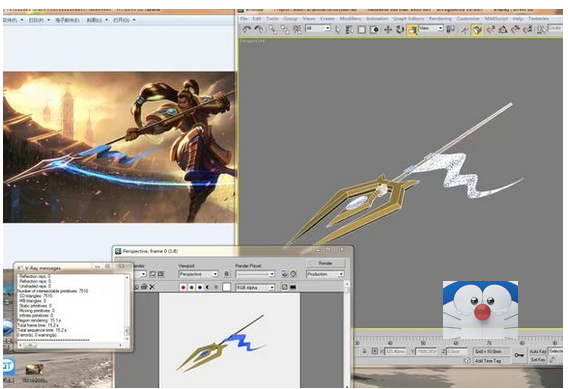Viewport: 568px width, 389px height.
Task: Select the Select and Rotate tool
Action: pos(400,30)
